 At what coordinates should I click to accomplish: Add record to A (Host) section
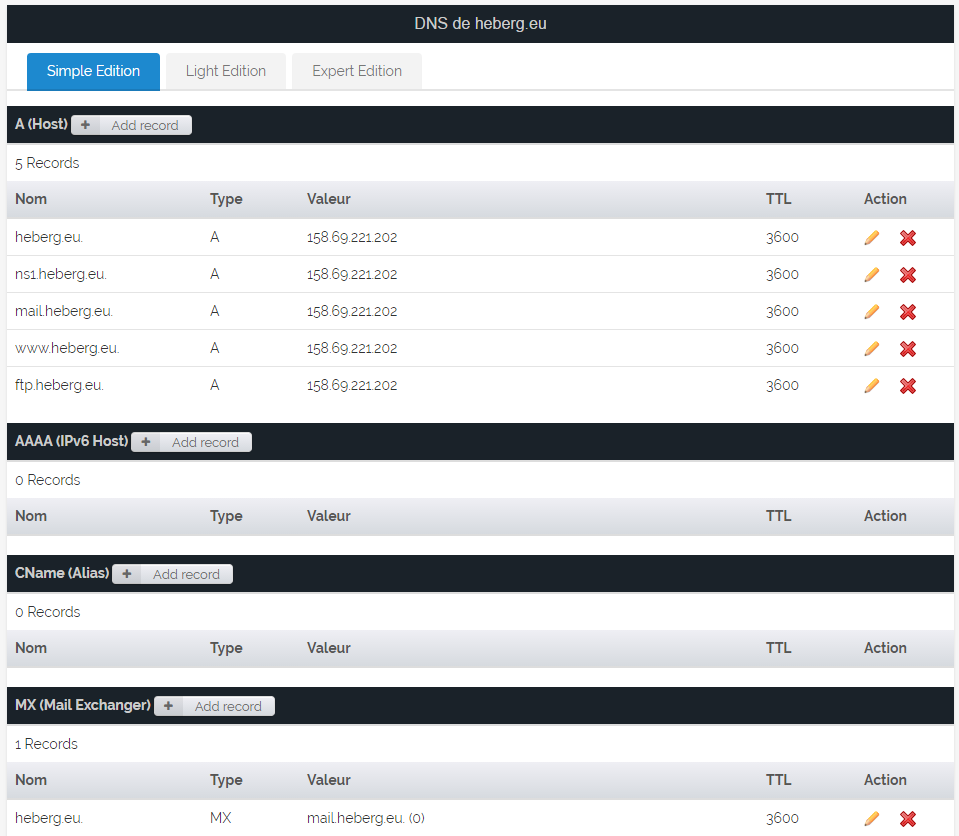[132, 125]
